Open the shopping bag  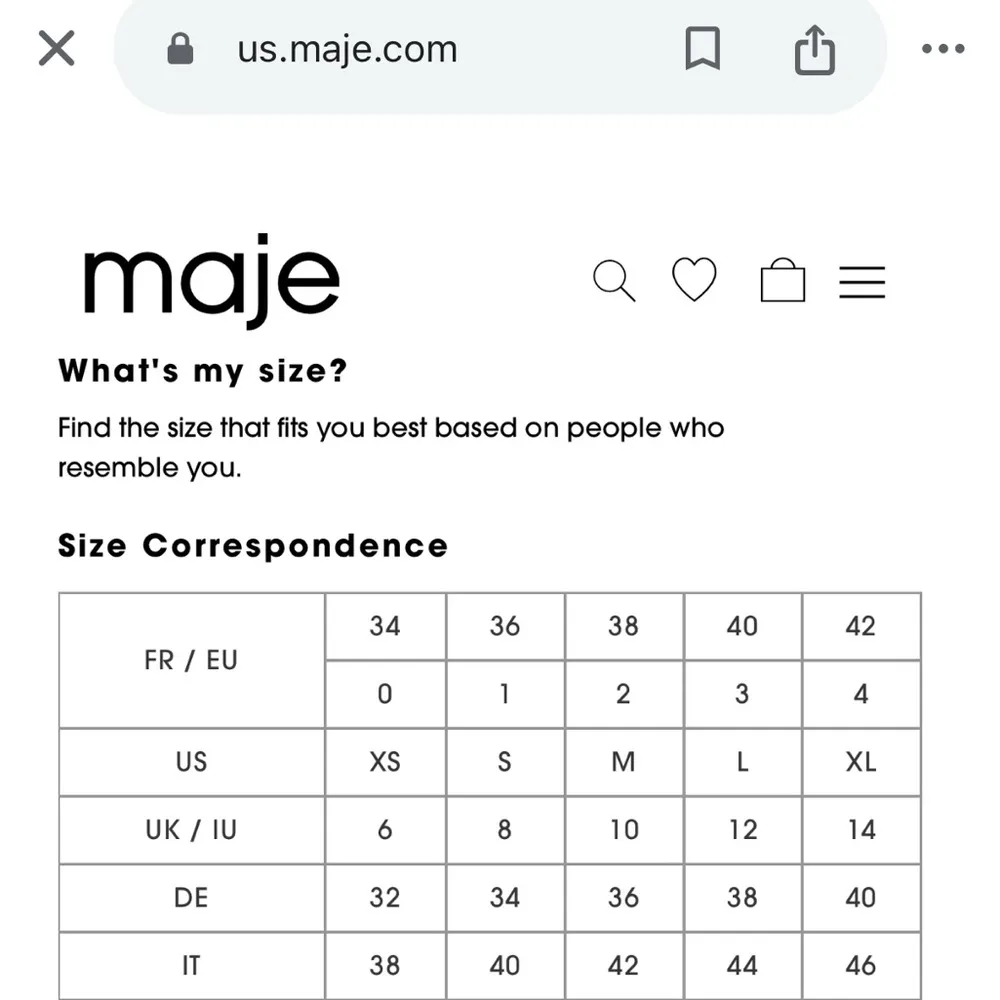coord(782,281)
